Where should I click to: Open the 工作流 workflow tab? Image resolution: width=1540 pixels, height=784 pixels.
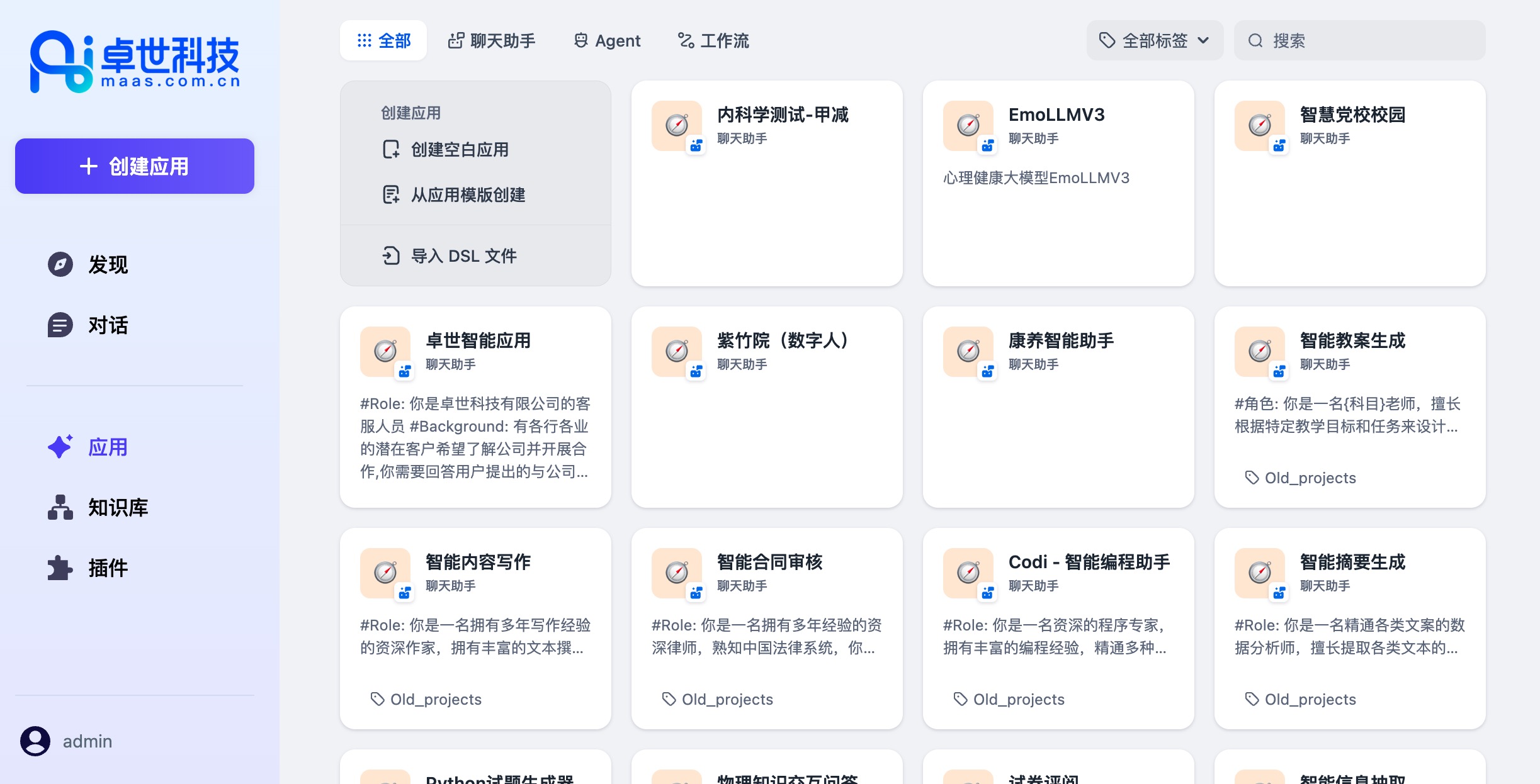click(713, 41)
